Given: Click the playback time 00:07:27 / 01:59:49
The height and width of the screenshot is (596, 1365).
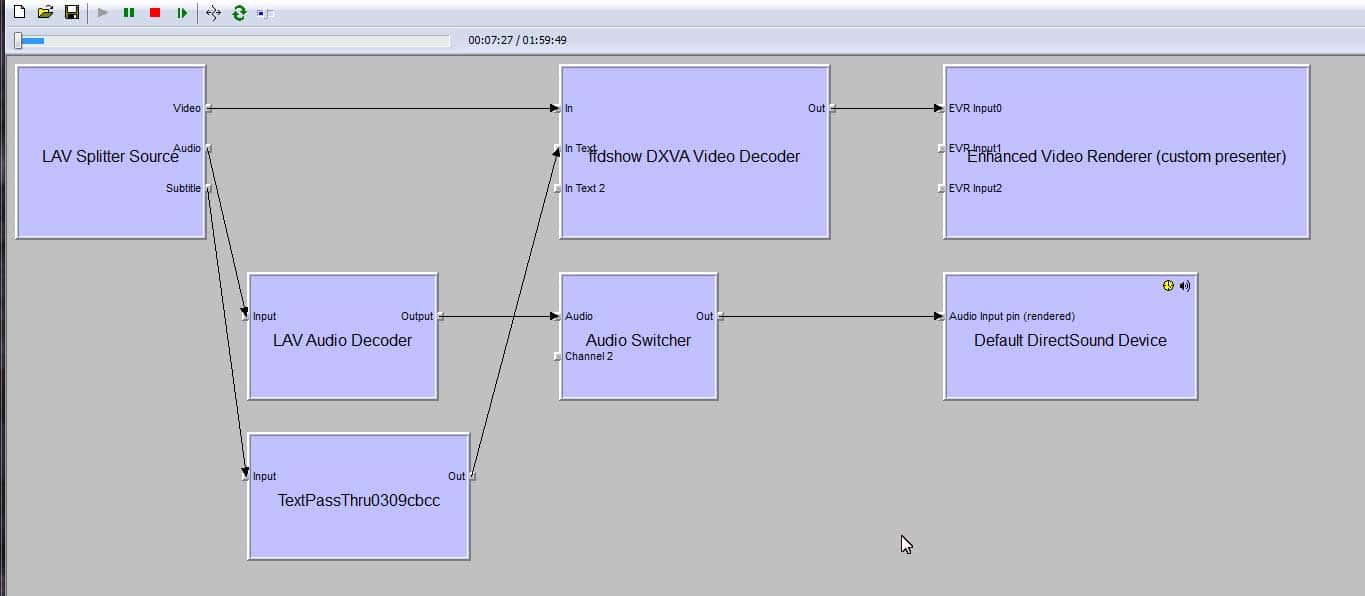Looking at the screenshot, I should tap(517, 40).
